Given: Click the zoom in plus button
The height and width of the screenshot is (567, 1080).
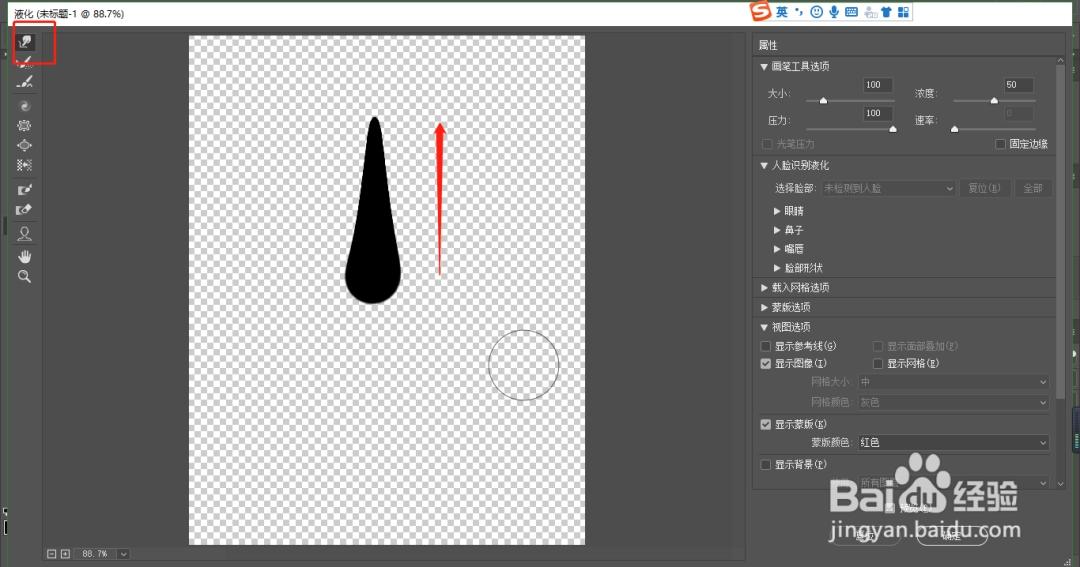Looking at the screenshot, I should 65,554.
